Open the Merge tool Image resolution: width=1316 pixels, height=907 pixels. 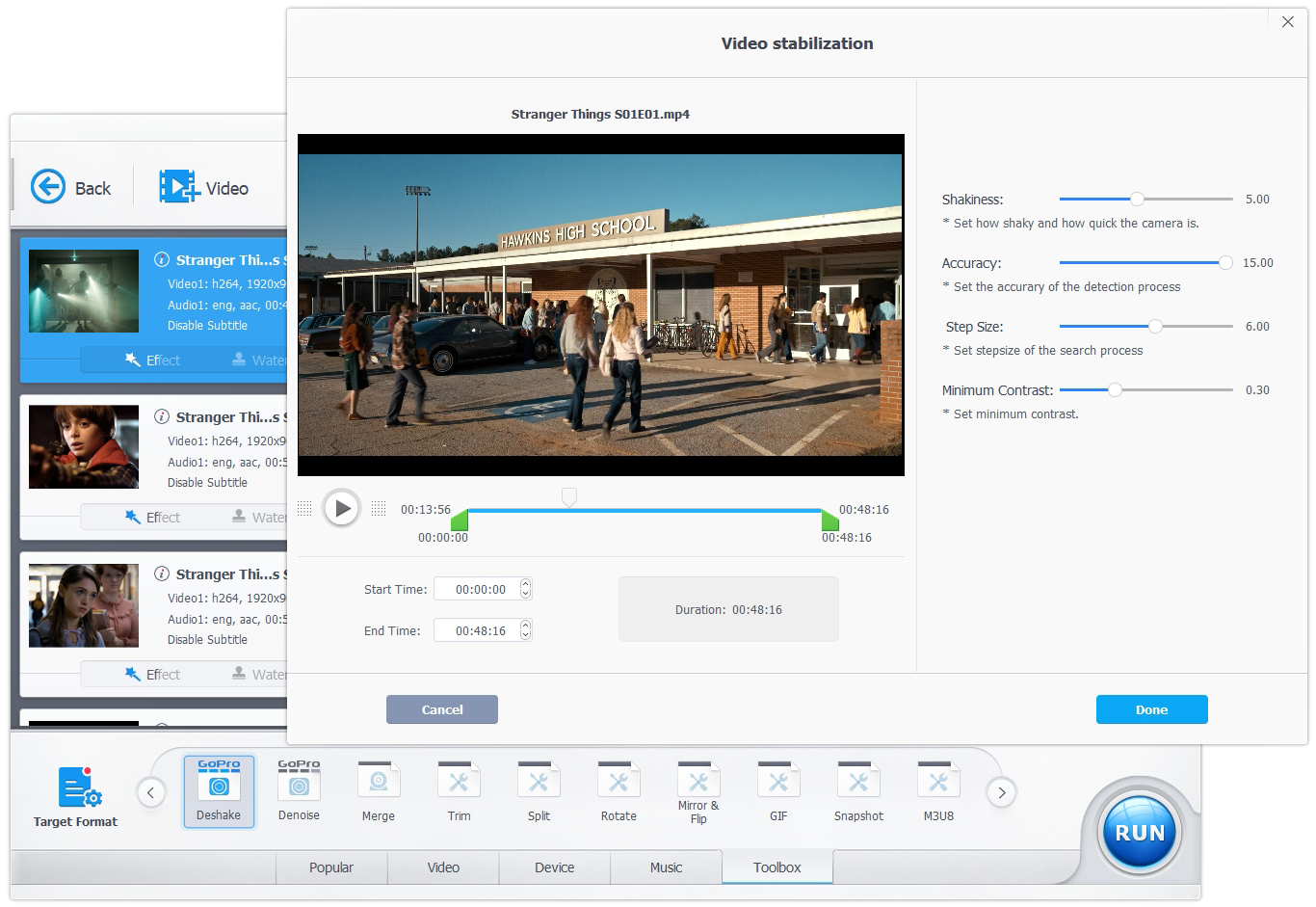(x=379, y=791)
